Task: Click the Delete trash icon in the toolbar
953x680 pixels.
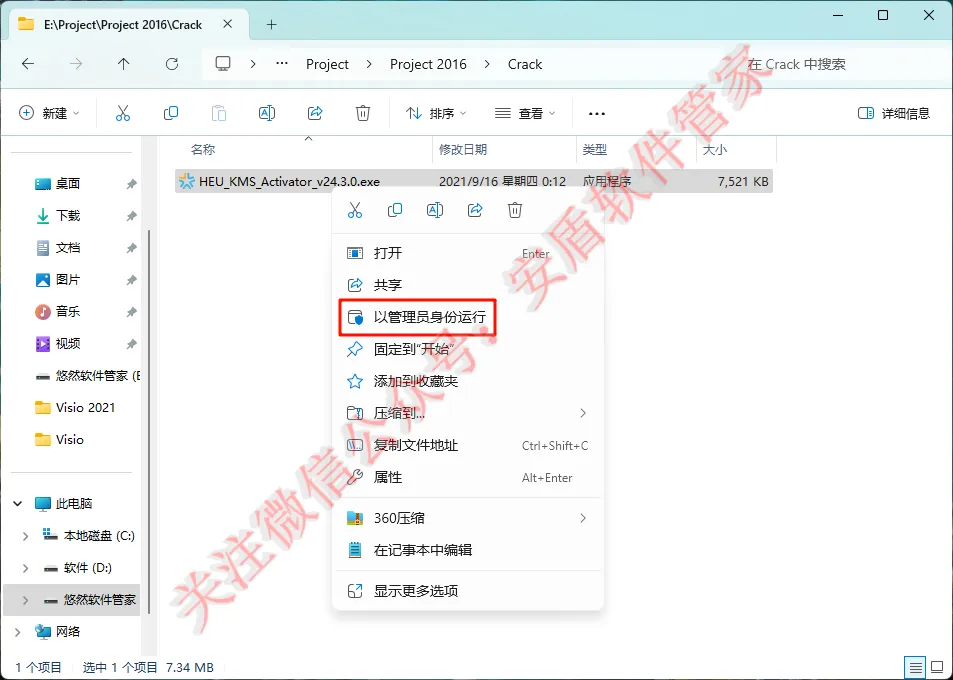Action: tap(363, 113)
